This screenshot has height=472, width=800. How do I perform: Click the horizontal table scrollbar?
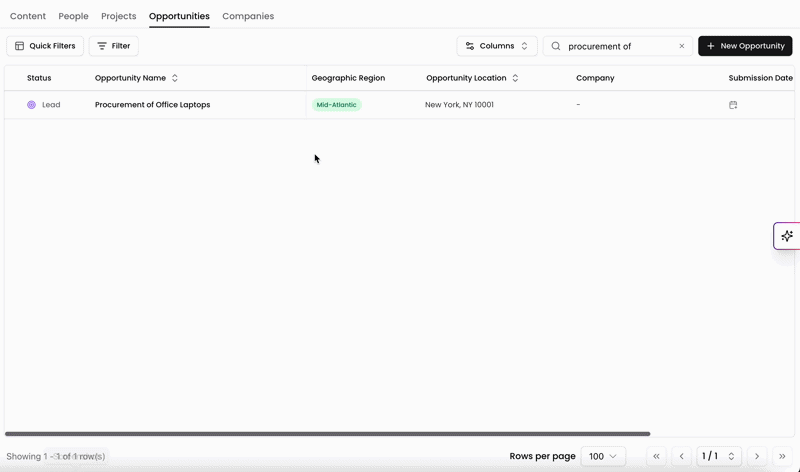328,434
